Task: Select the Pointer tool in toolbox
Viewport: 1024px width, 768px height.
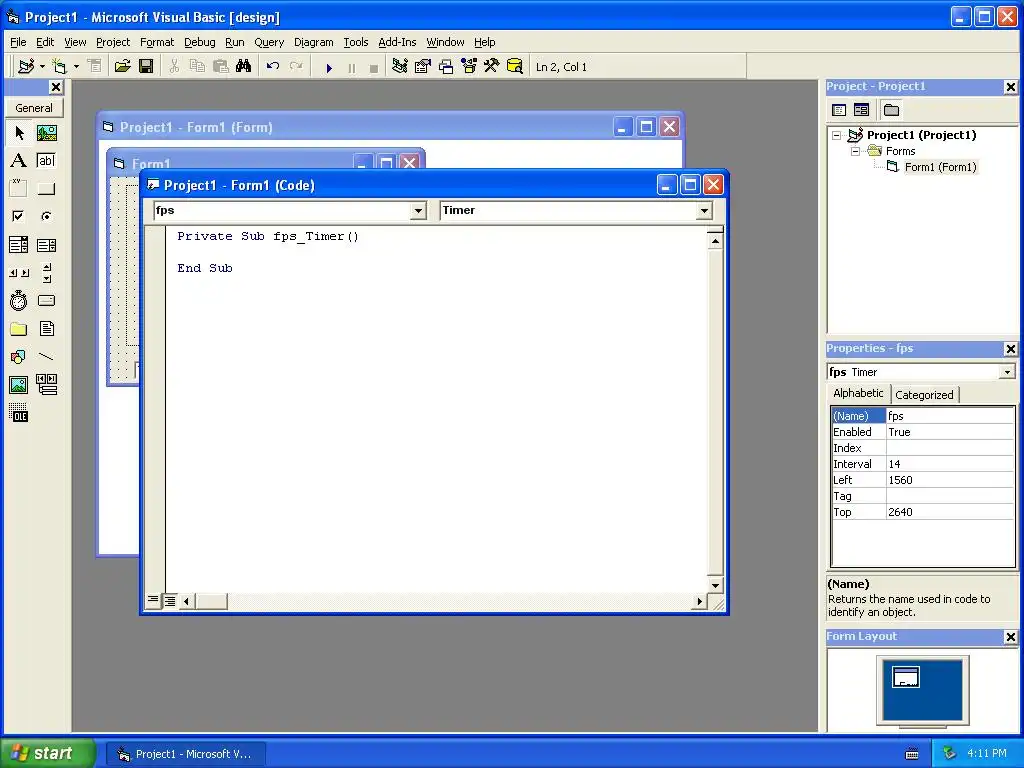Action: click(19, 133)
